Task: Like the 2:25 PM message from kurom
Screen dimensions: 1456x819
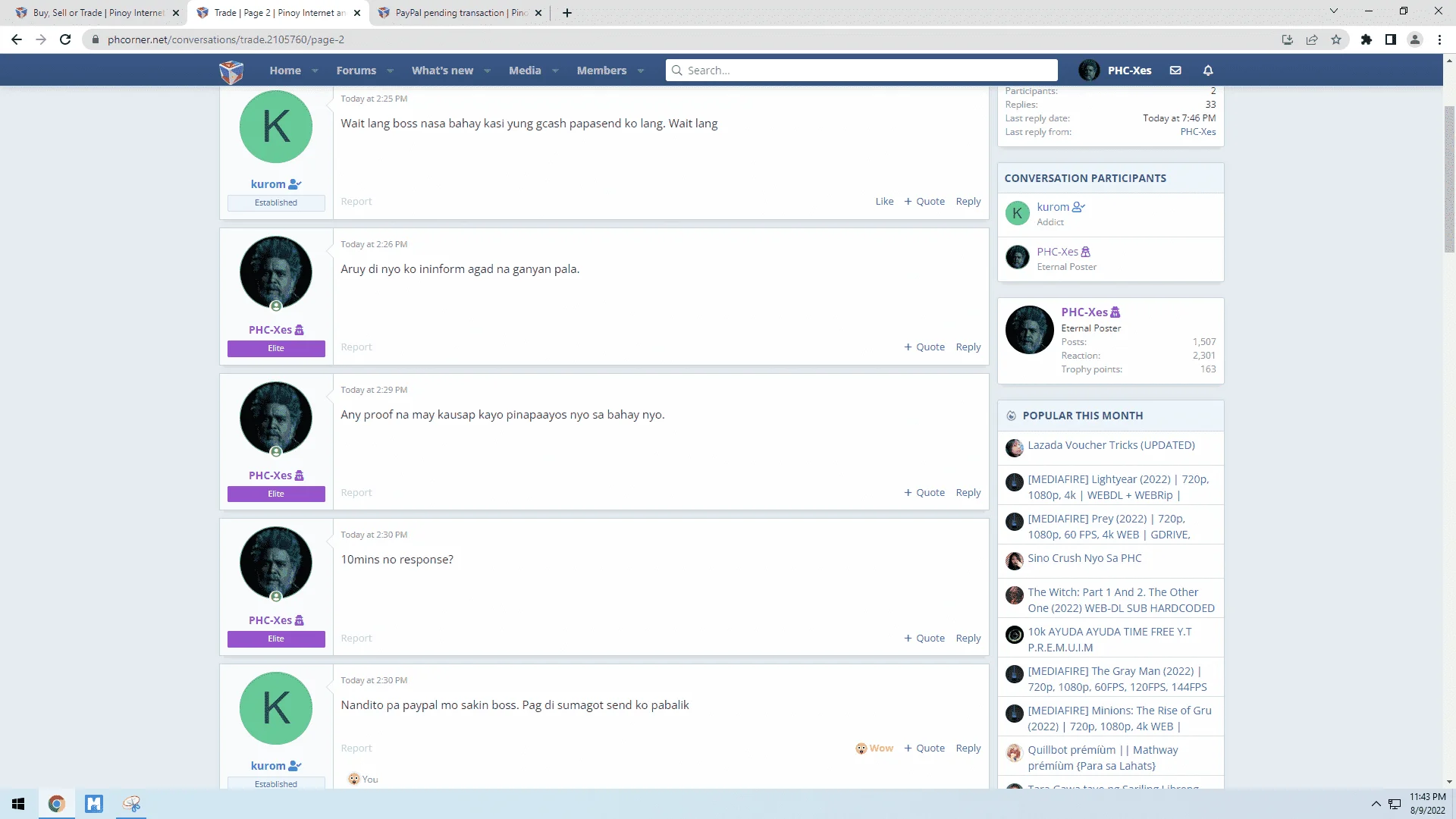Action: (884, 202)
